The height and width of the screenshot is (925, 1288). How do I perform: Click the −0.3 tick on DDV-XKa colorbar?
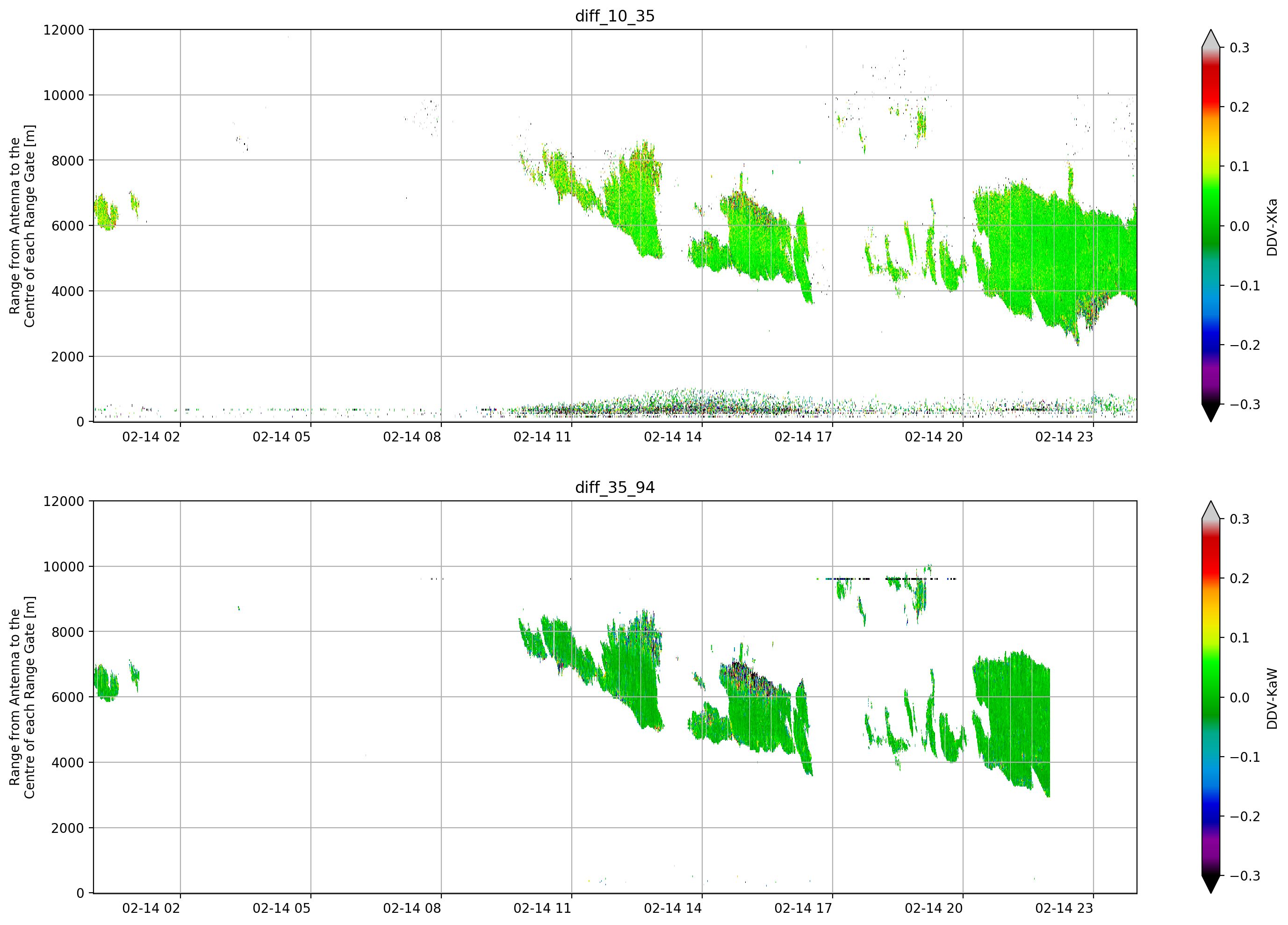click(x=1245, y=404)
